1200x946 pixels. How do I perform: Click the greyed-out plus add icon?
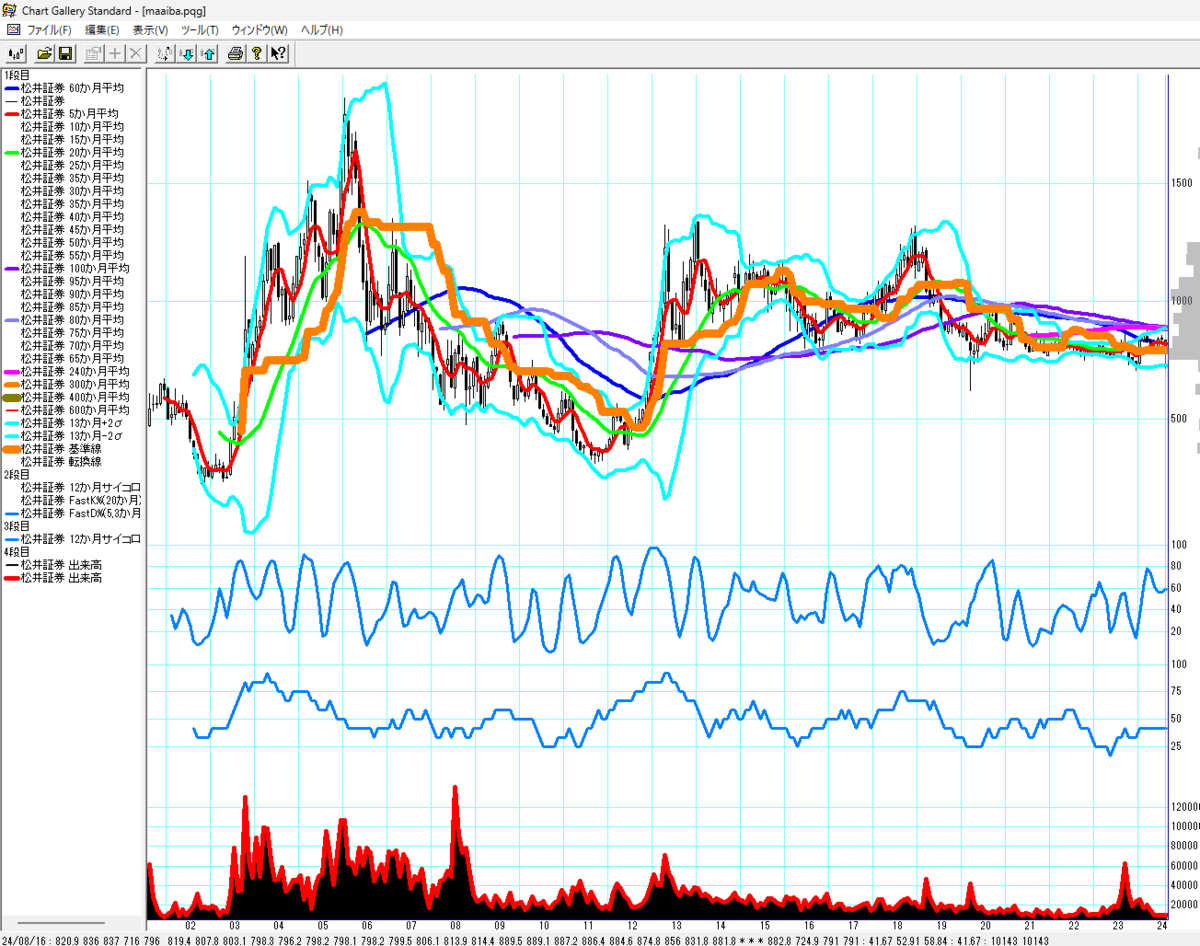(x=115, y=53)
